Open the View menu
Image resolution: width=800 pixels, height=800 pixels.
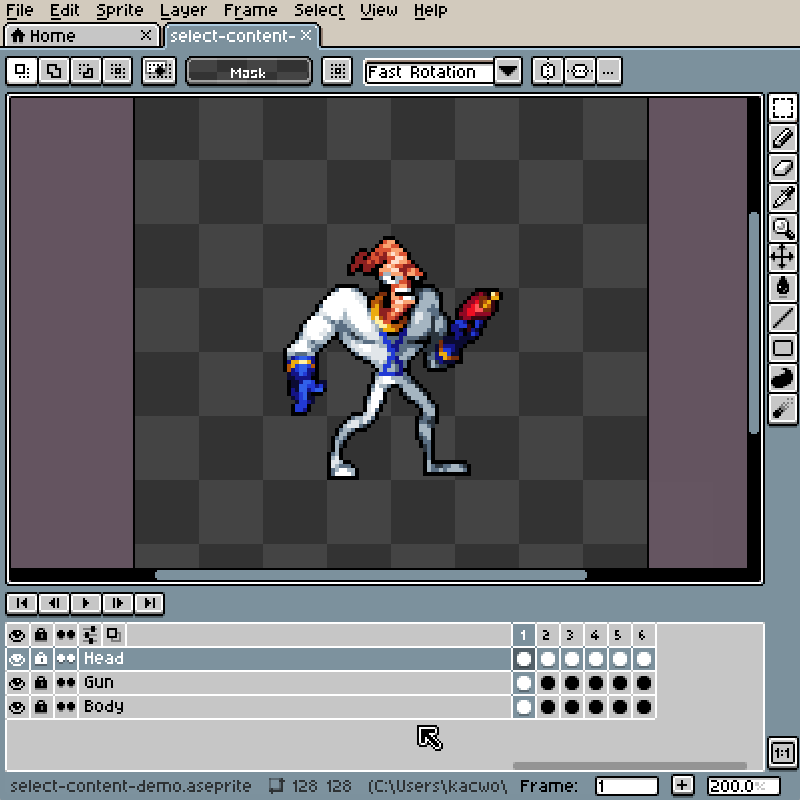(x=379, y=10)
